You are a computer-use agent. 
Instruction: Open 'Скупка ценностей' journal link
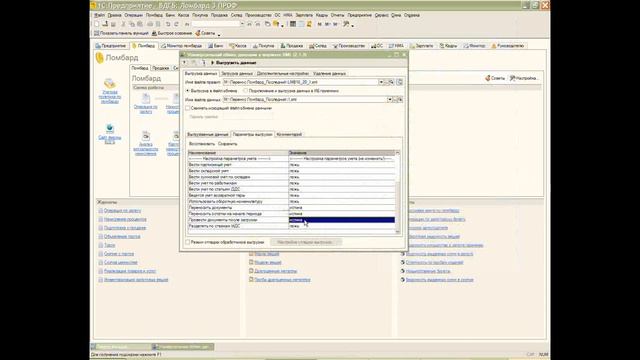click(120, 262)
